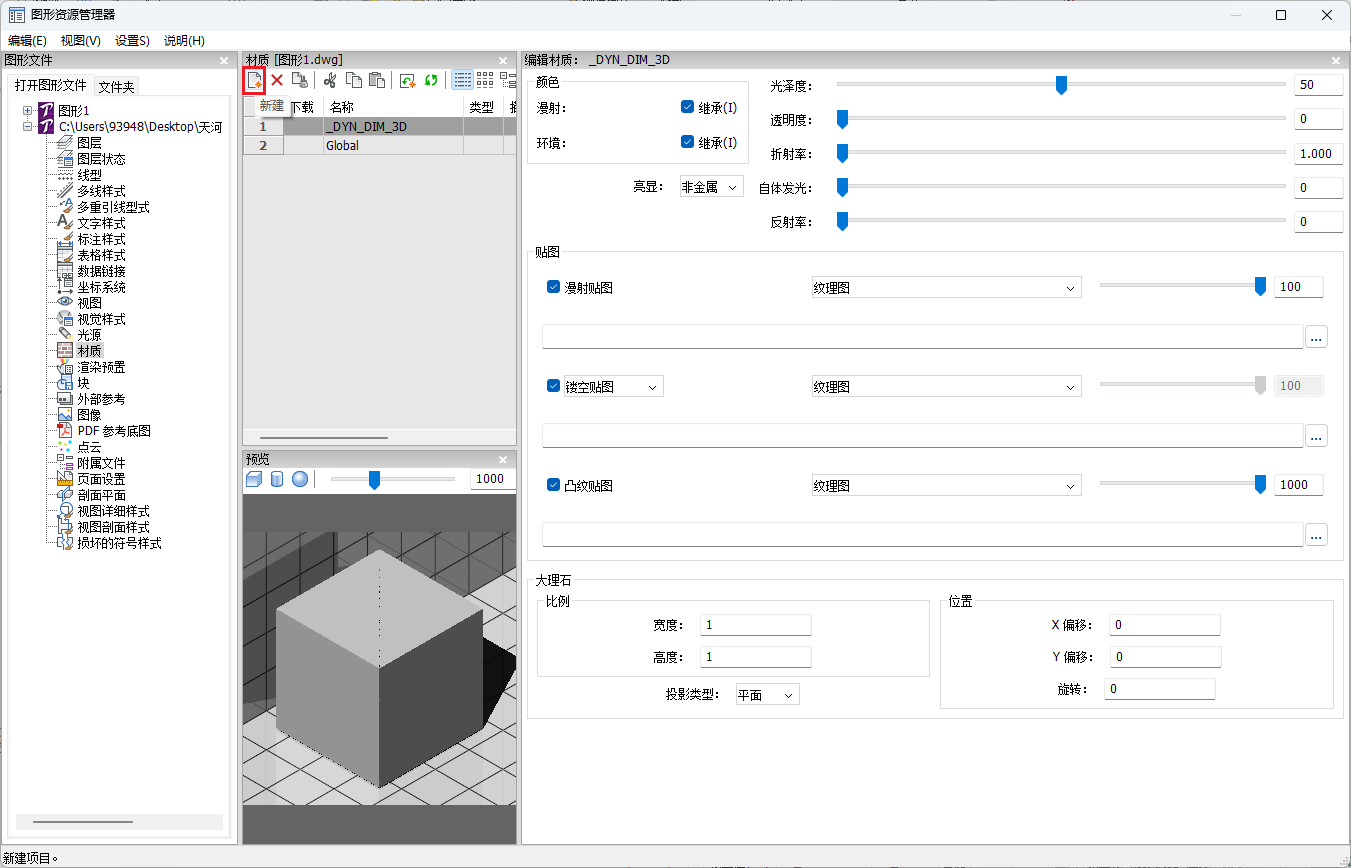Open the 编辑(E) menu
1351x868 pixels.
tap(28, 41)
